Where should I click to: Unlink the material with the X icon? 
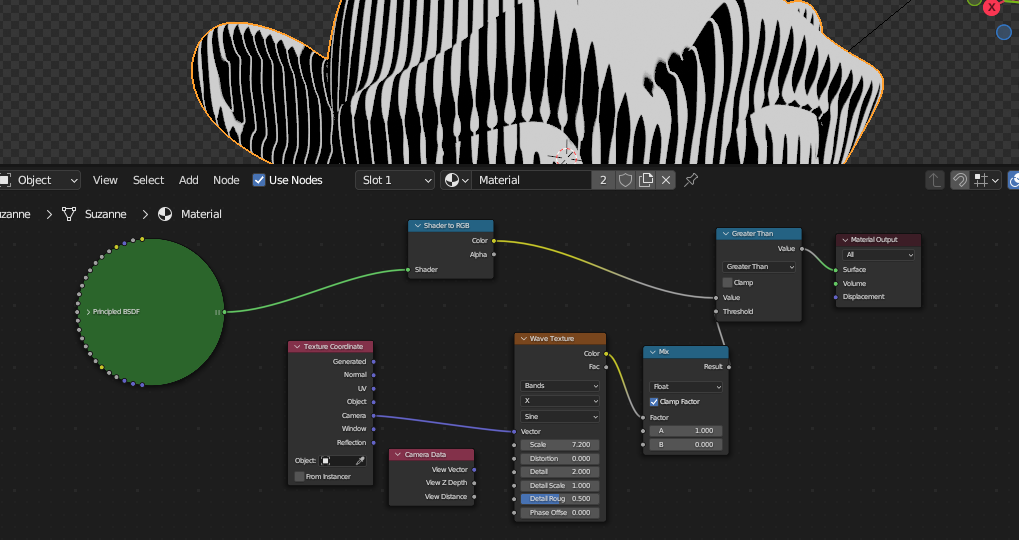[x=665, y=180]
